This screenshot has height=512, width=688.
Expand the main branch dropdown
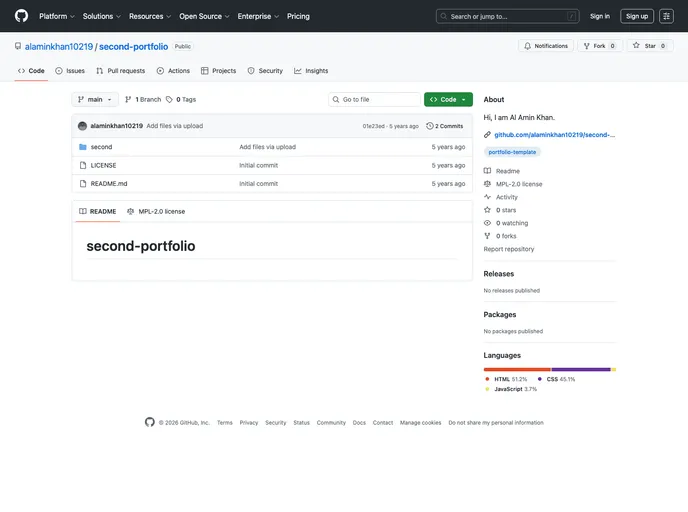tap(95, 100)
